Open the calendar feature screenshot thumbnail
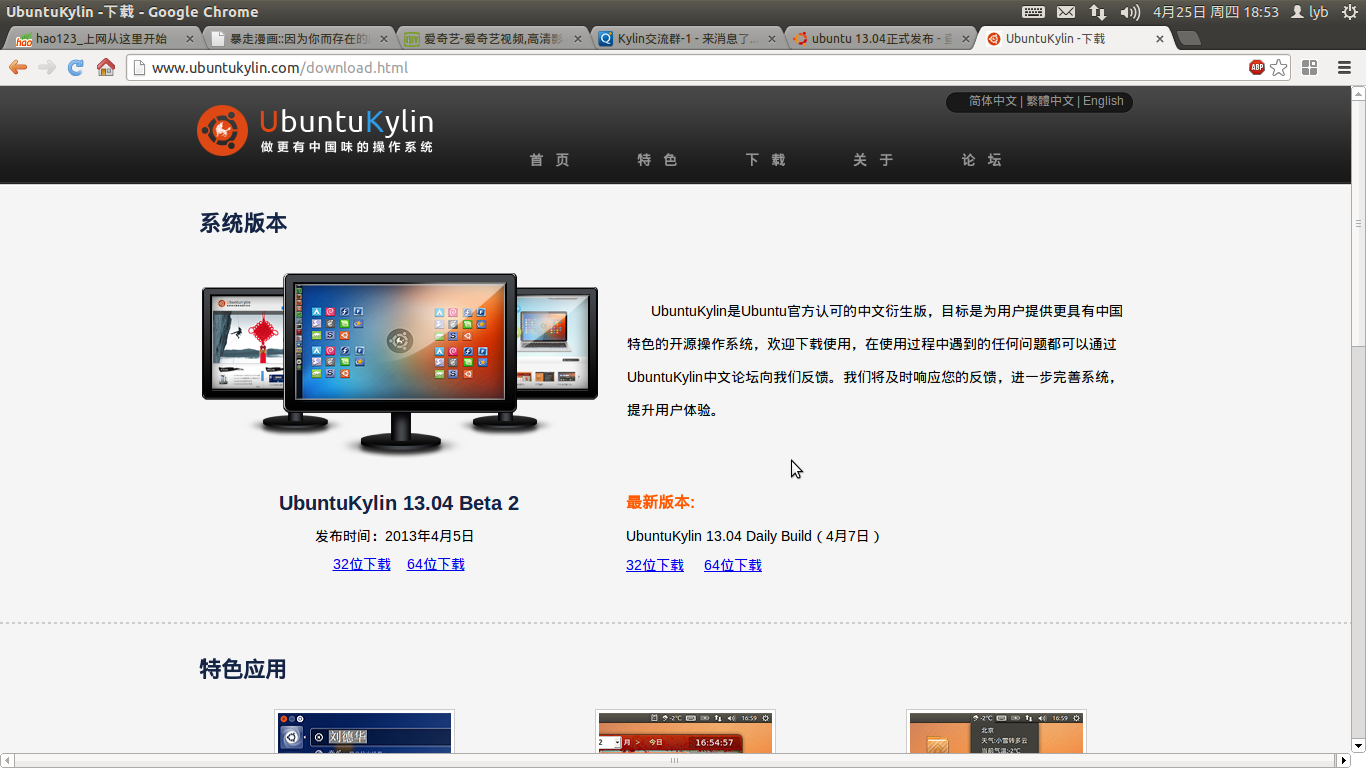The width and height of the screenshot is (1366, 768). [685, 732]
